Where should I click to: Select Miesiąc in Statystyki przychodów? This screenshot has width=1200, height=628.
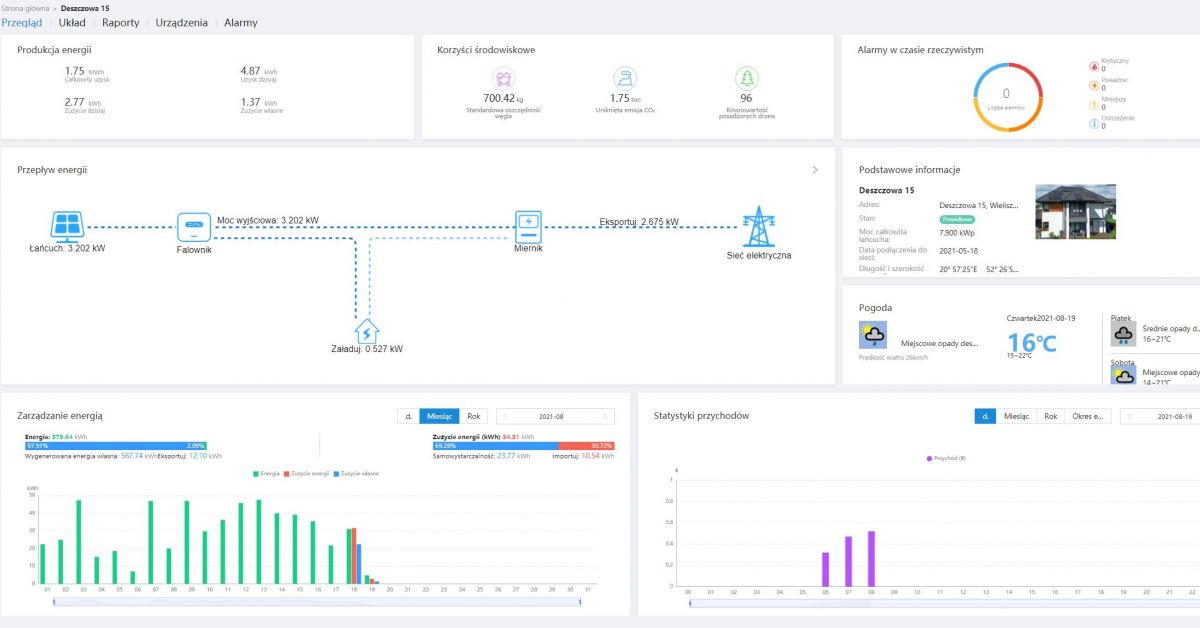coord(1016,416)
